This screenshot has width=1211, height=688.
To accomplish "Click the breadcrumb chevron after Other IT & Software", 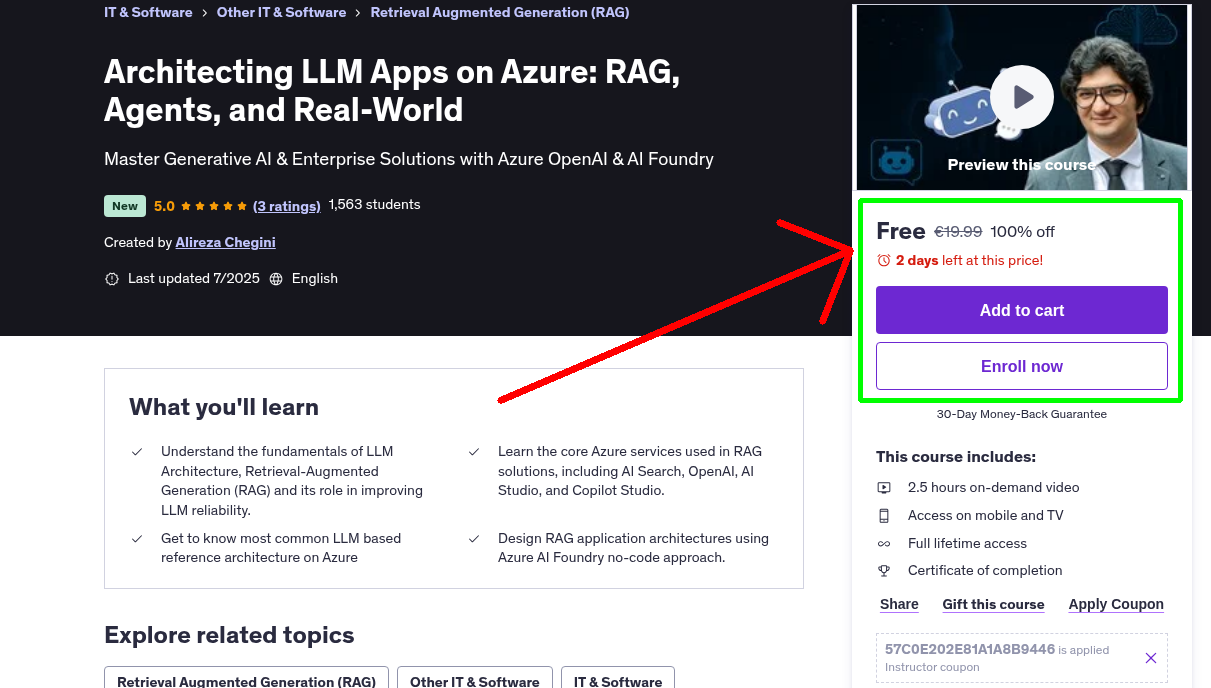I will pyautogui.click(x=358, y=13).
